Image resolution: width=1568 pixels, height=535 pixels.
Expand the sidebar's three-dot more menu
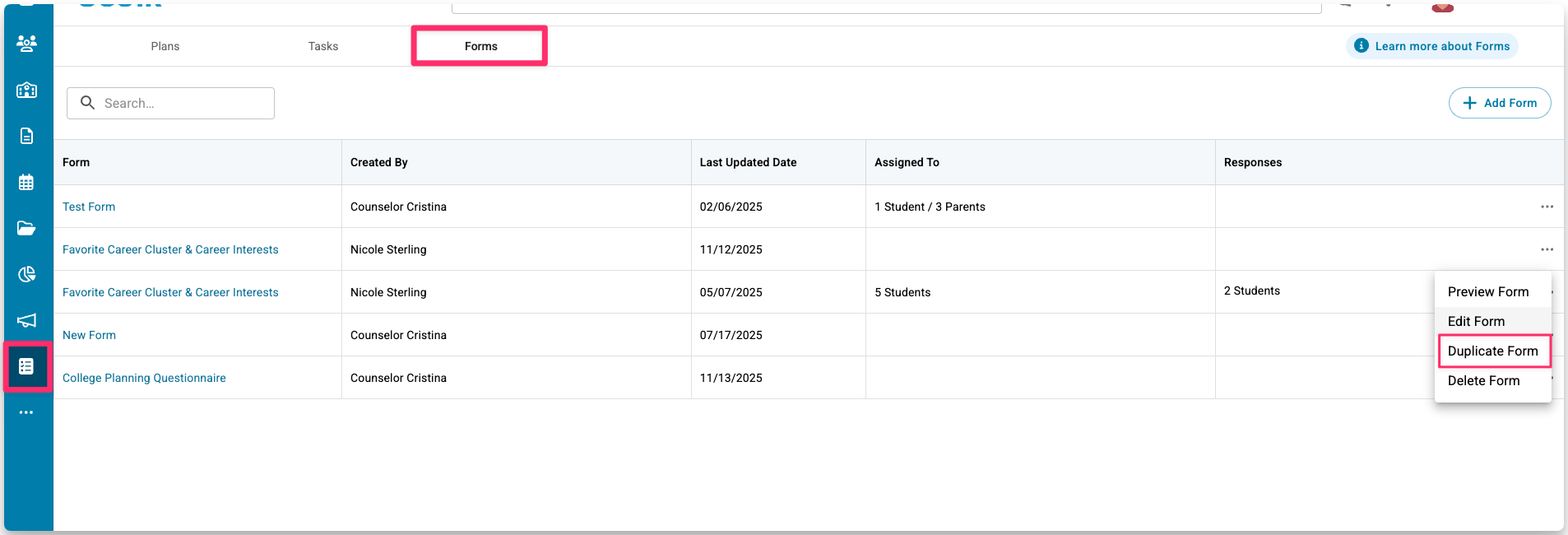coord(26,412)
